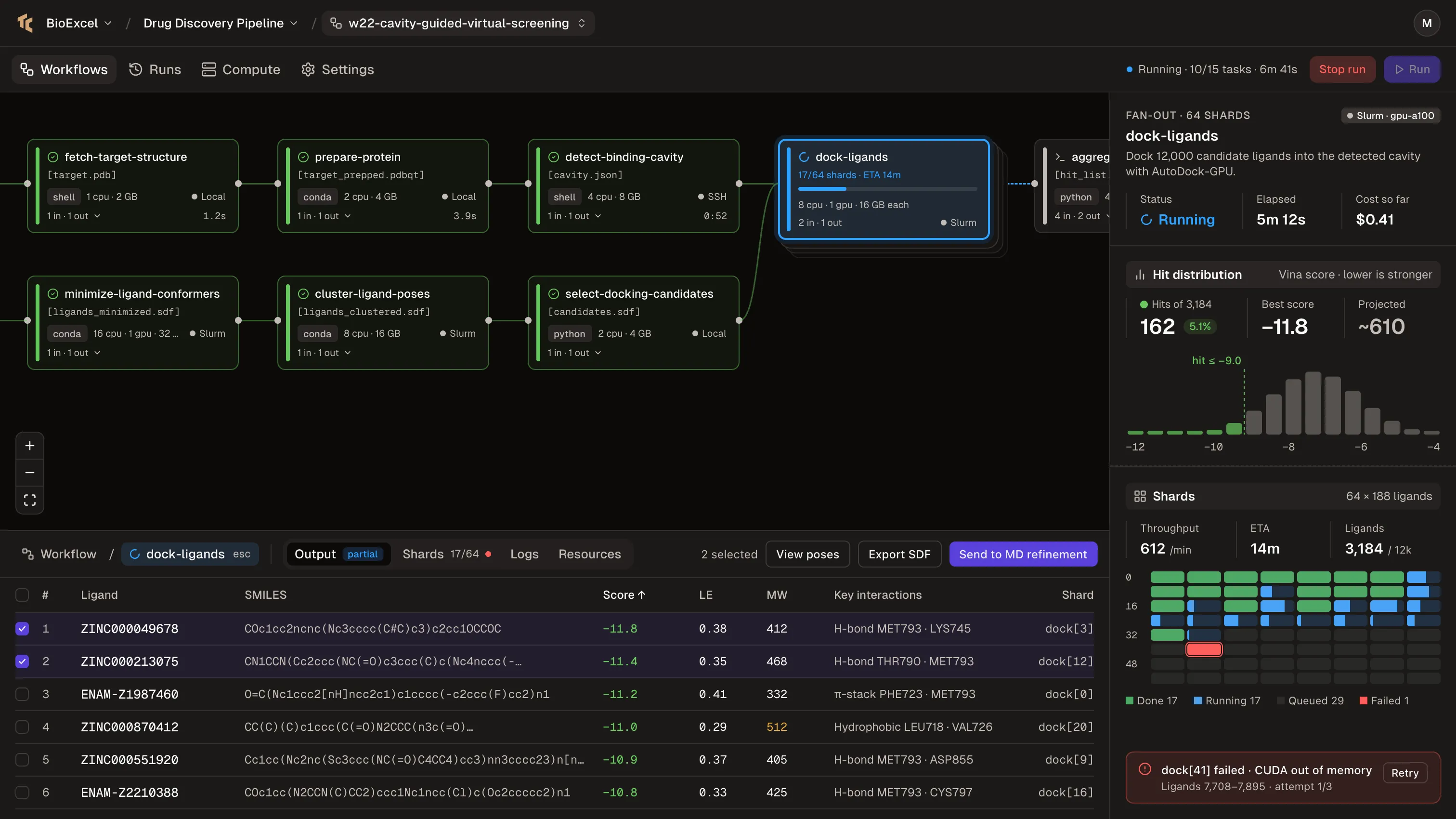Image resolution: width=1456 pixels, height=819 pixels.
Task: Uncheck the ZINC000213075 row checkbox
Action: coord(22,662)
